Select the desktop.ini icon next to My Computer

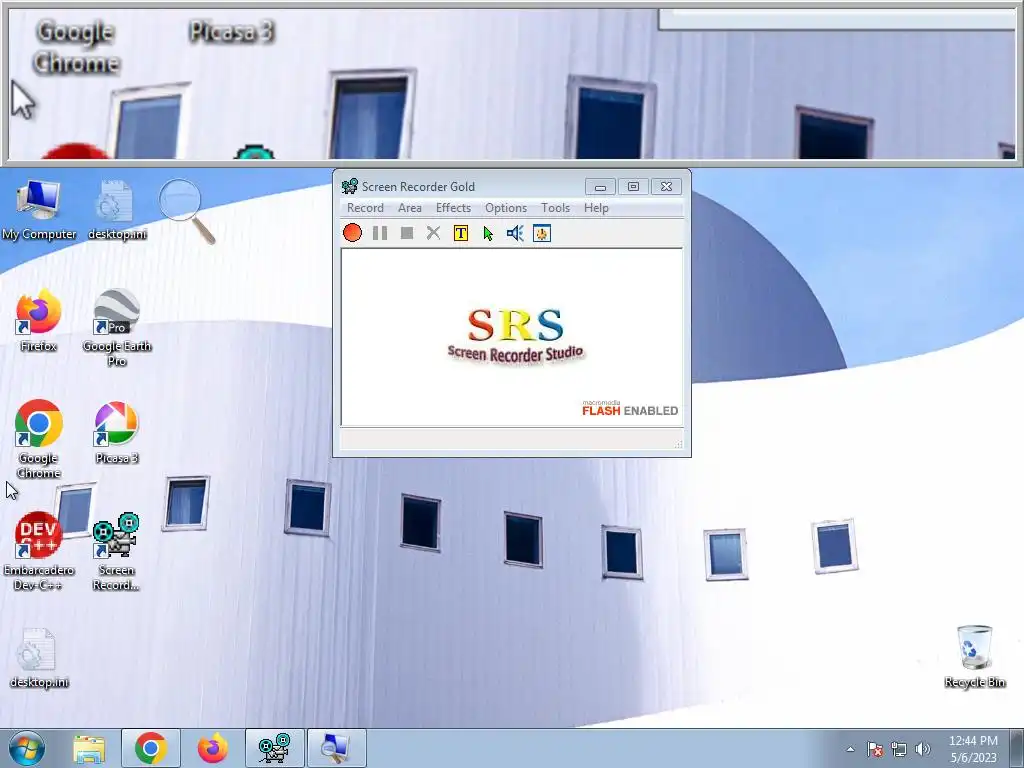coord(117,210)
